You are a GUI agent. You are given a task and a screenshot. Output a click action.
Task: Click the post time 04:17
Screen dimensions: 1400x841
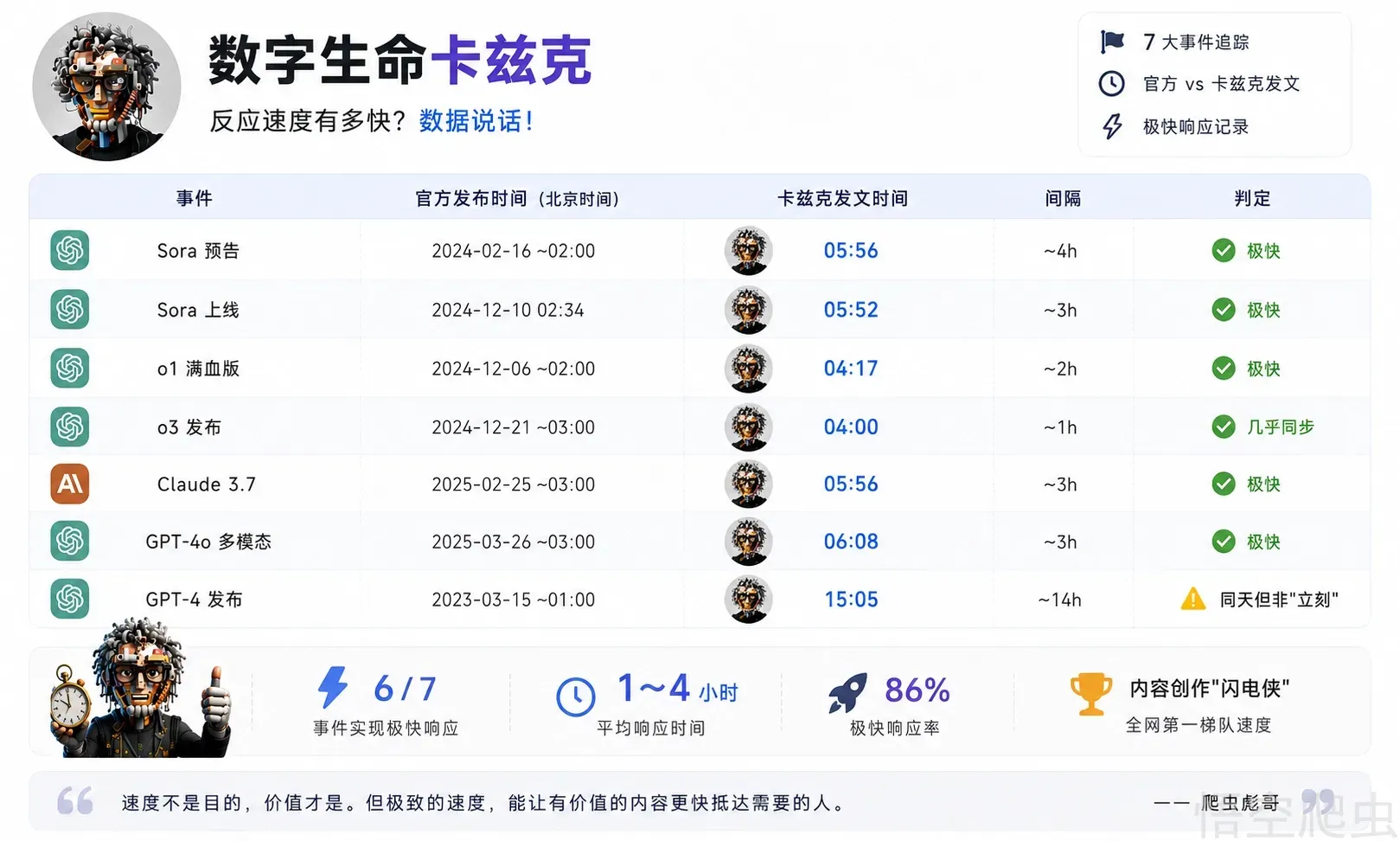pyautogui.click(x=851, y=369)
